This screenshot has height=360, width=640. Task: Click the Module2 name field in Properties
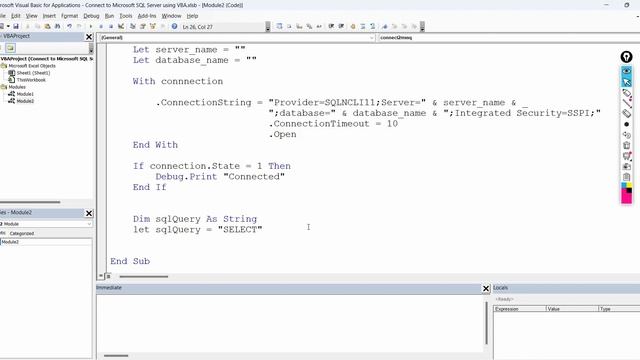(x=46, y=242)
